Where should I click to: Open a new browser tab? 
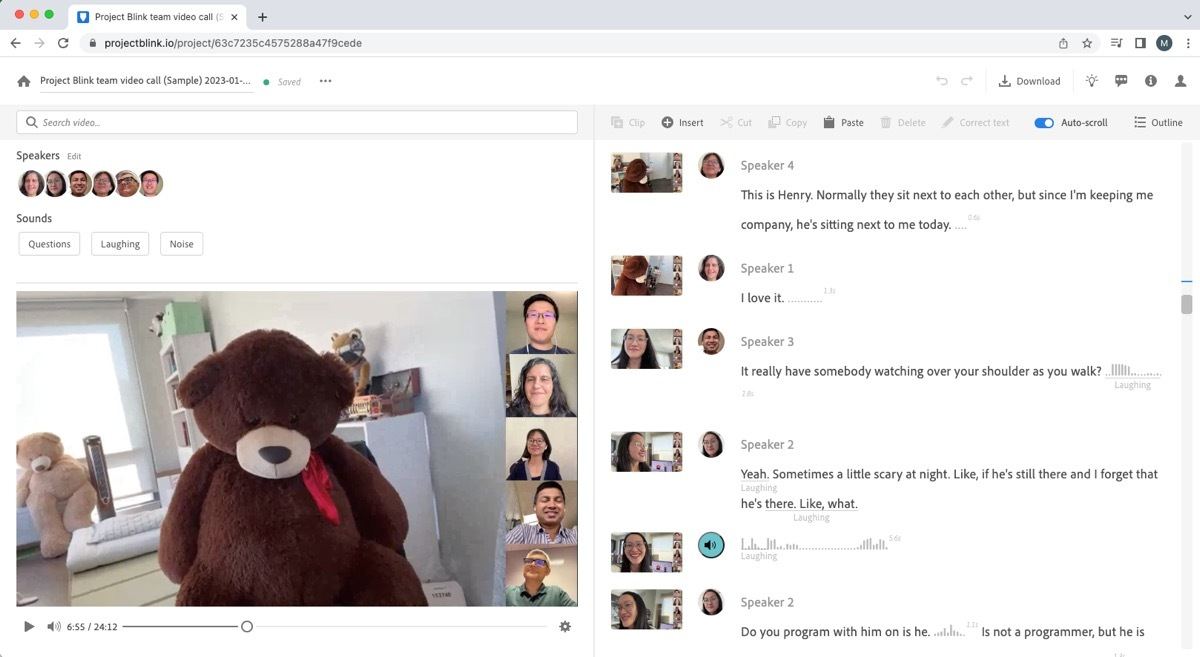pos(262,17)
